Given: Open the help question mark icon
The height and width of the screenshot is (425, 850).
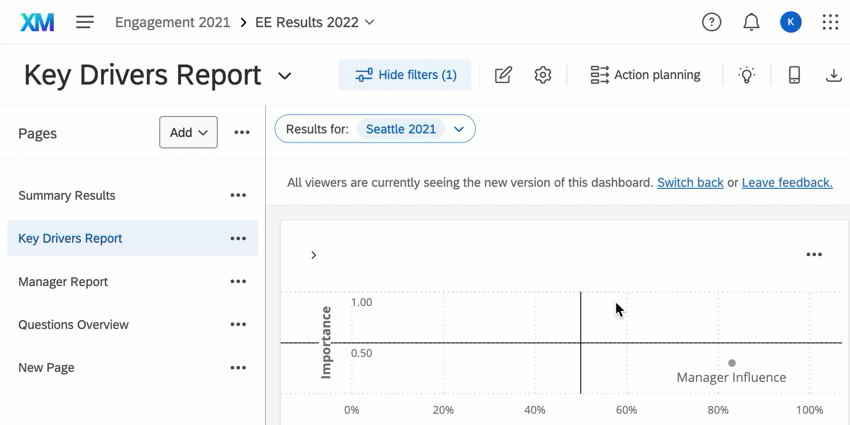Looking at the screenshot, I should (711, 22).
